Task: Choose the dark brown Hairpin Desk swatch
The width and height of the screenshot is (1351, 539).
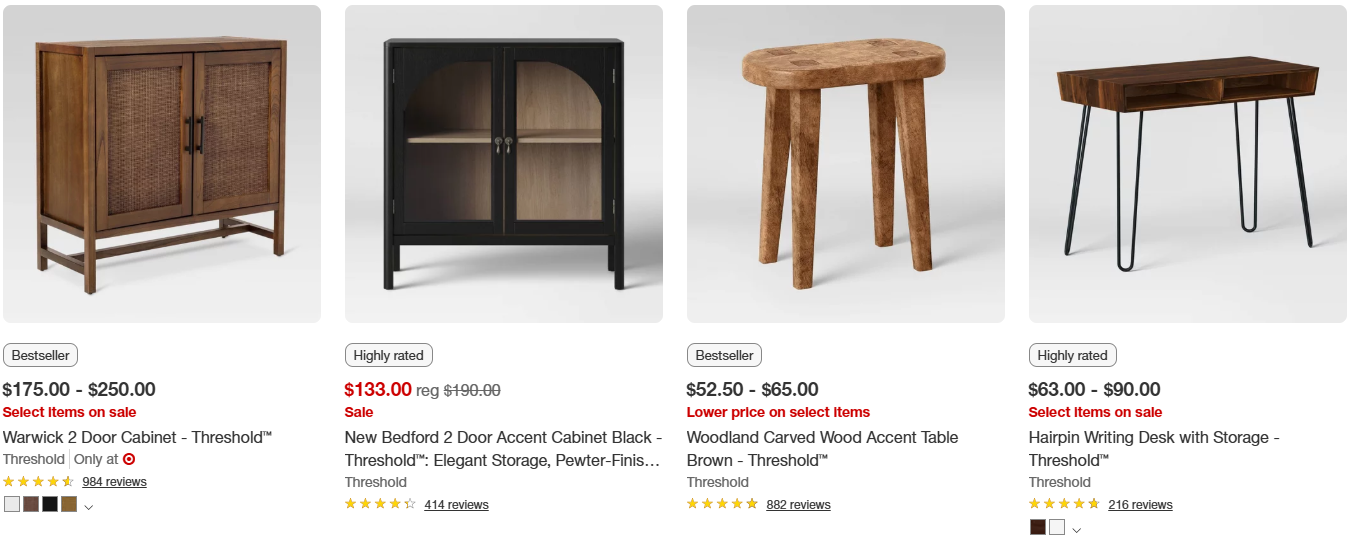Action: click(x=1038, y=527)
